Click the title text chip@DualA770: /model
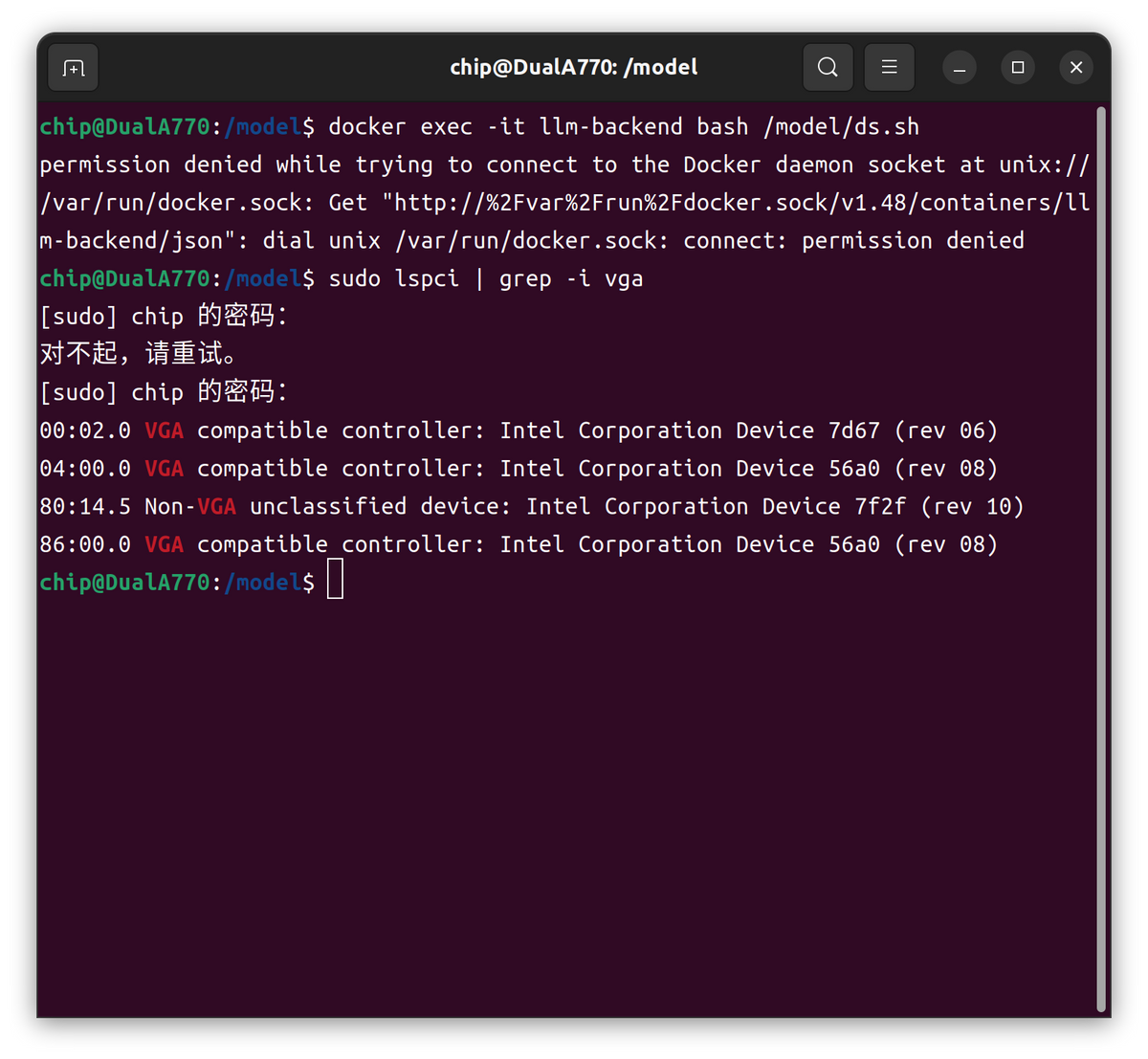The width and height of the screenshot is (1148, 1059). [x=574, y=68]
